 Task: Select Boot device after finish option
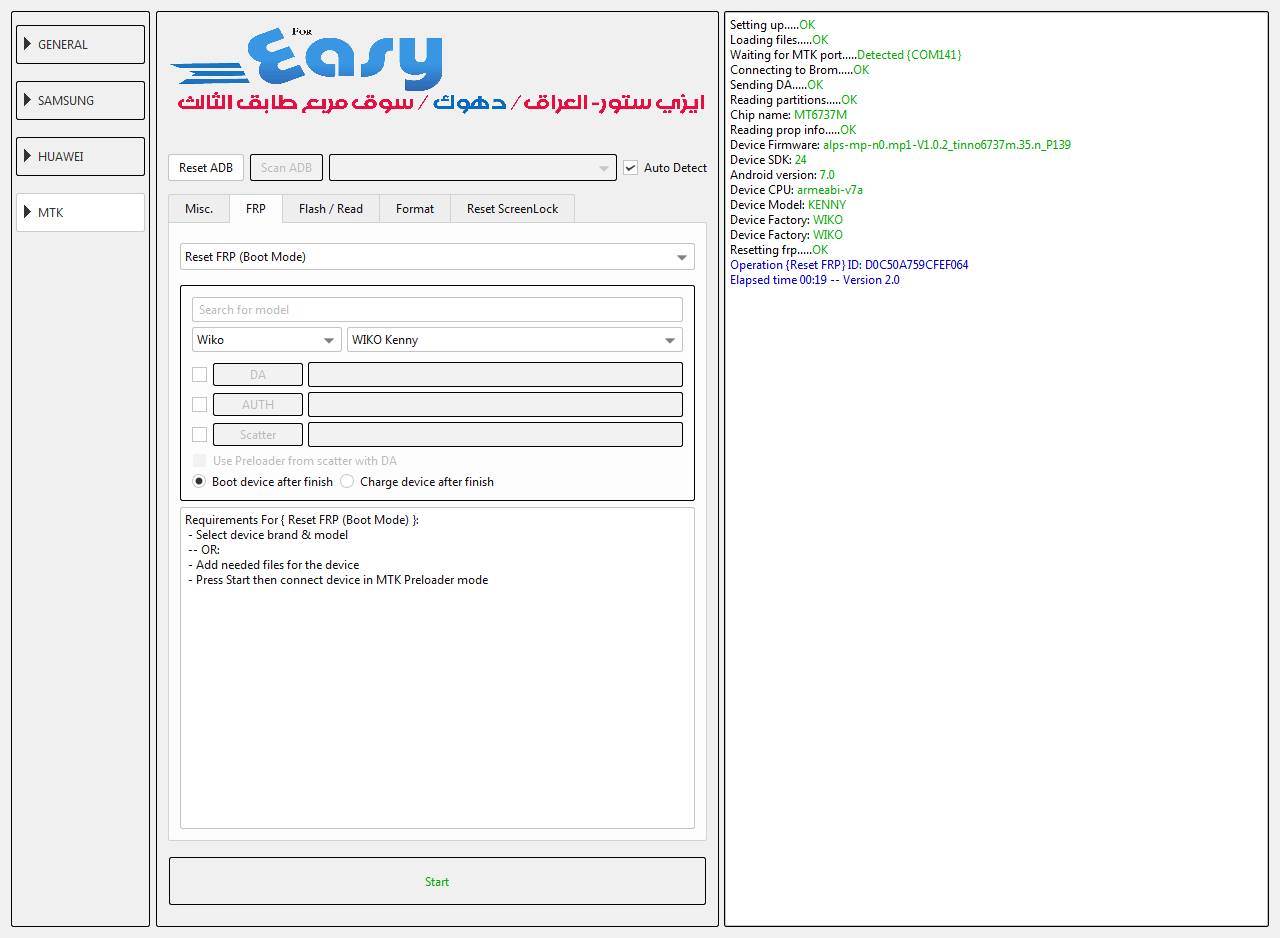tap(262, 482)
